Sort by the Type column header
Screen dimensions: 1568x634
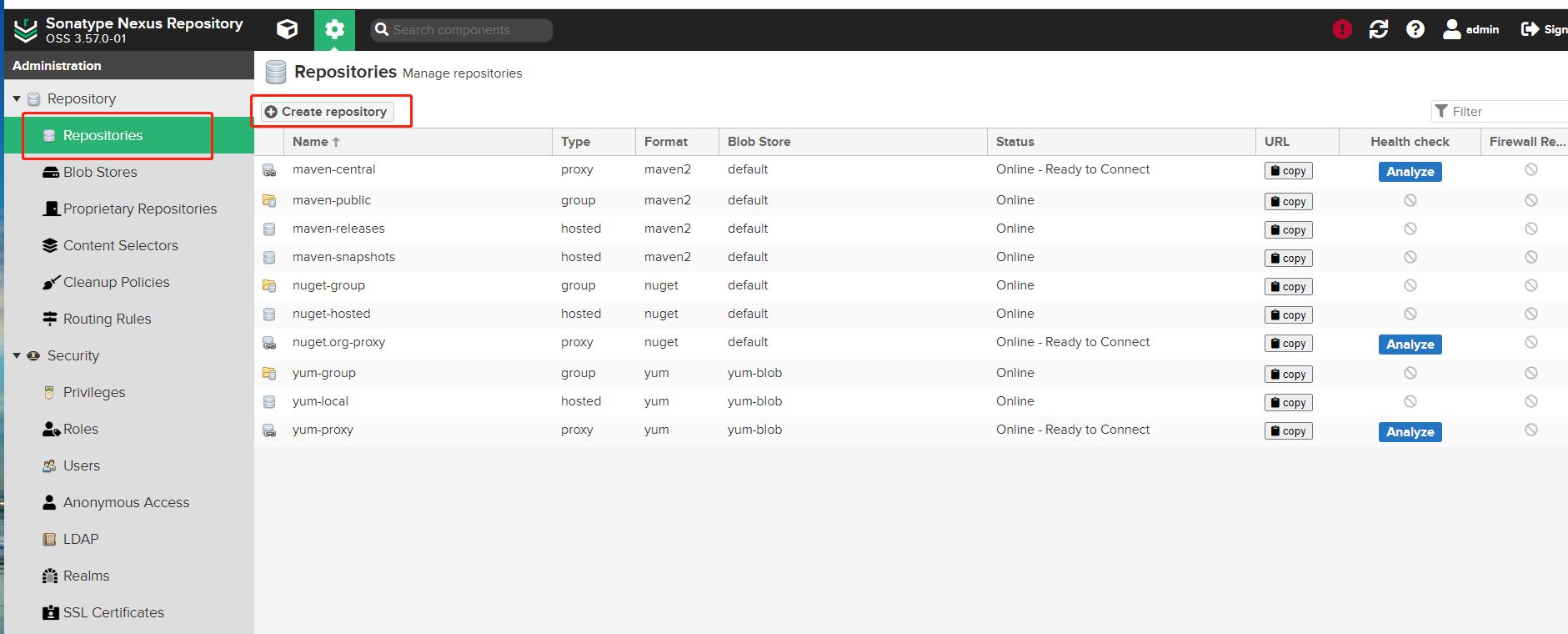point(594,142)
